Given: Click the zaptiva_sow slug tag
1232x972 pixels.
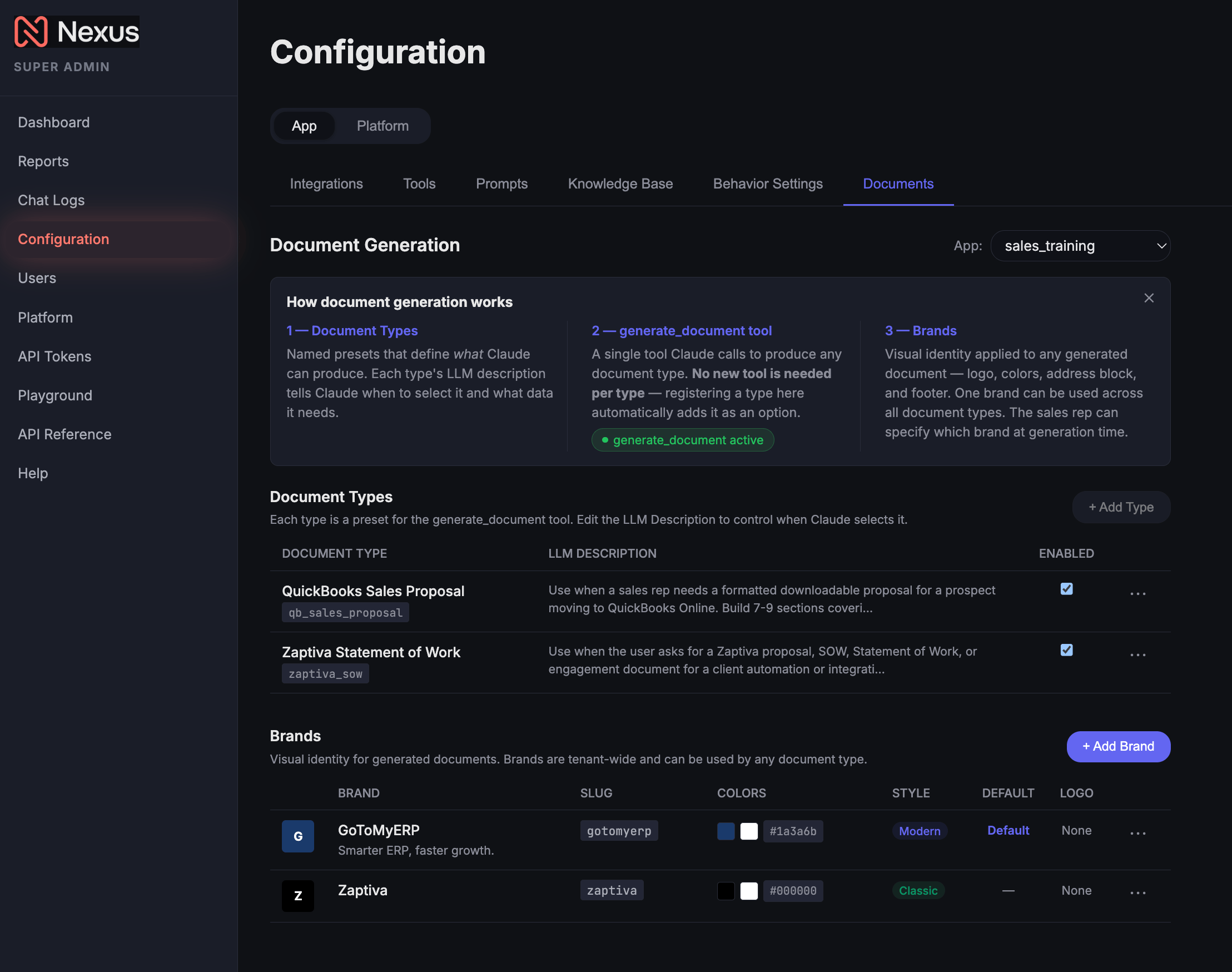Looking at the screenshot, I should tap(325, 674).
